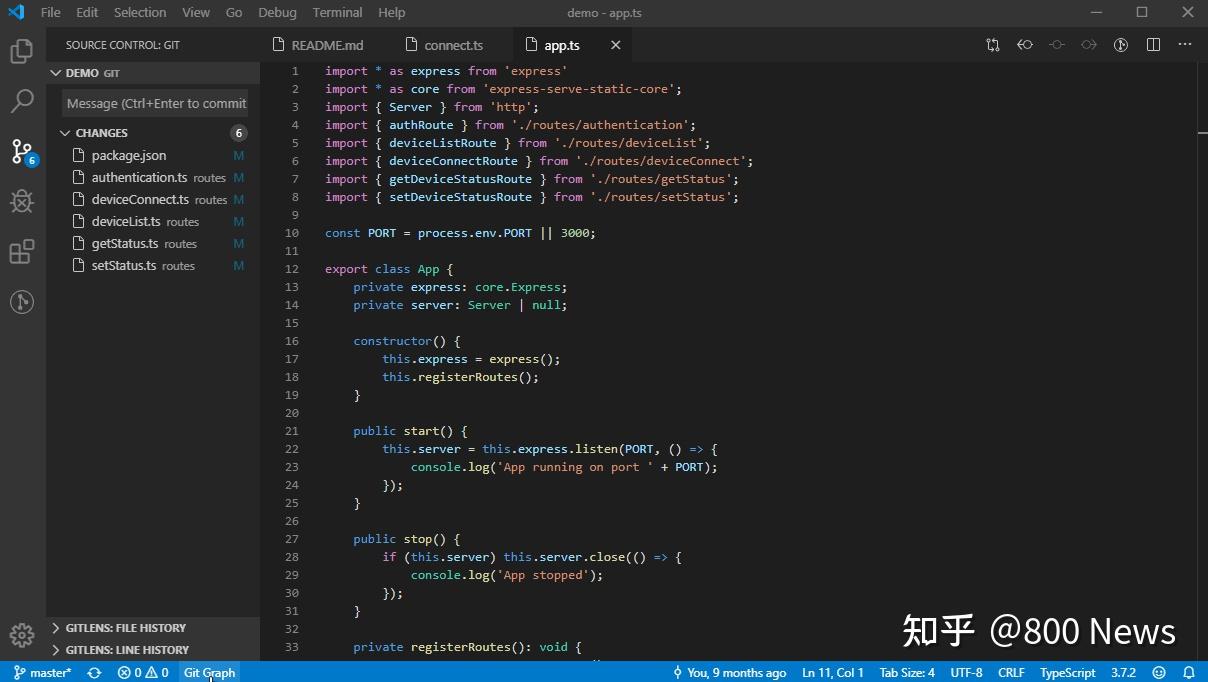
Task: Switch to the connect.ts tab
Action: (x=453, y=45)
